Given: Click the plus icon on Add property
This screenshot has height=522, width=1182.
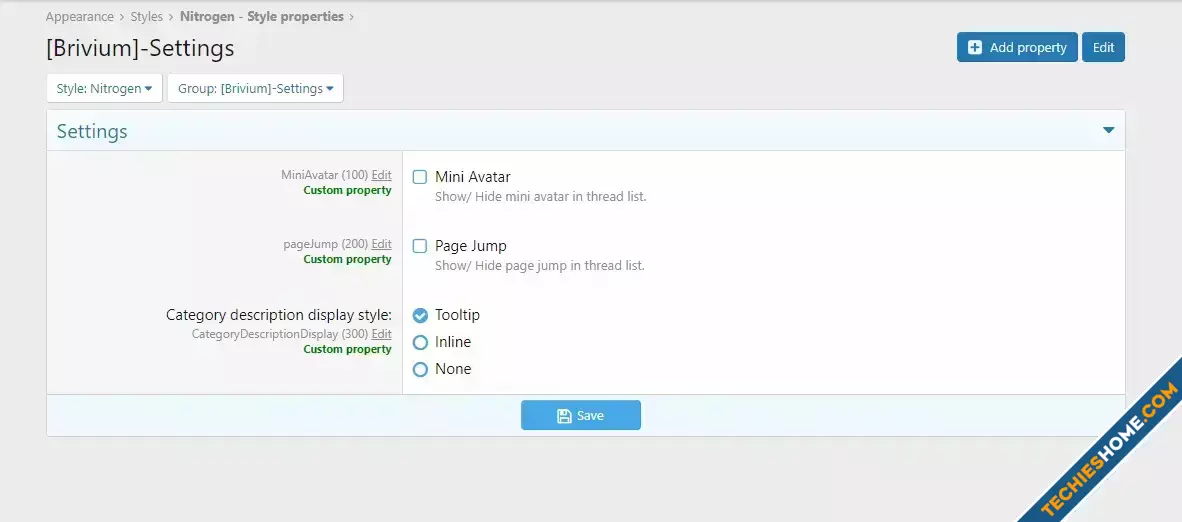Looking at the screenshot, I should point(975,47).
